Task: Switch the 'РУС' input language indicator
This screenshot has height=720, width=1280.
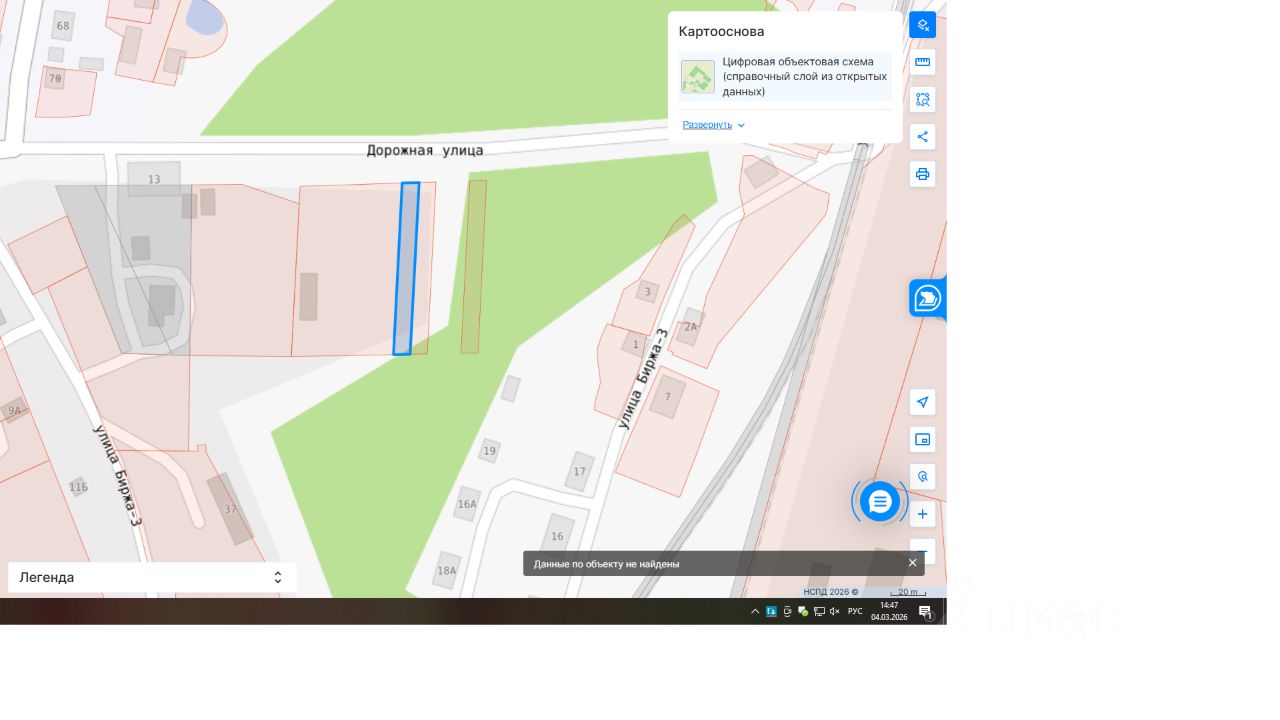Action: [855, 611]
